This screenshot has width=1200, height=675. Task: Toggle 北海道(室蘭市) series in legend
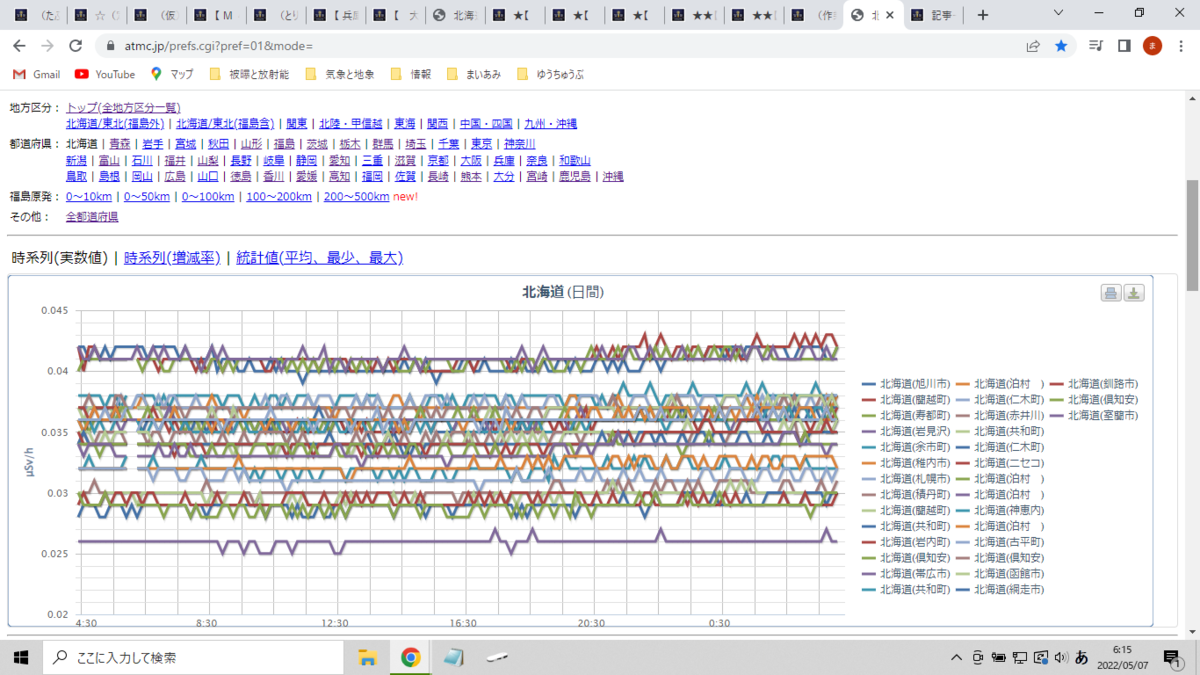coord(1093,415)
